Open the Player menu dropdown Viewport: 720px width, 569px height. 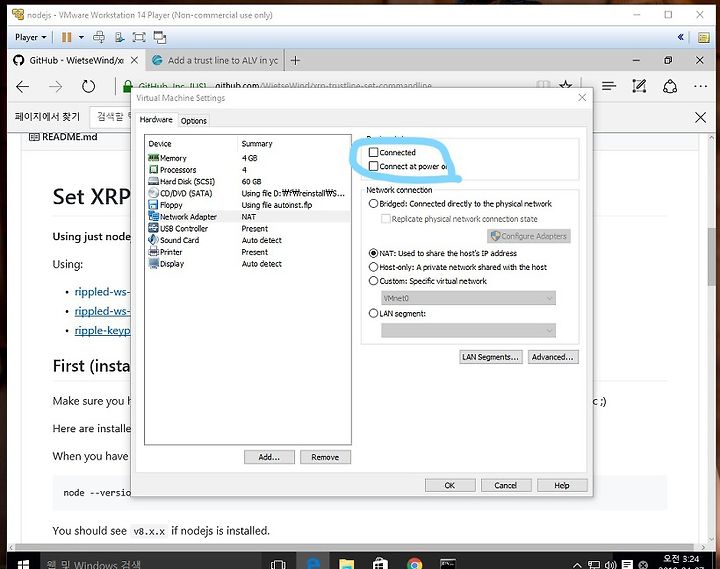[x=30, y=37]
